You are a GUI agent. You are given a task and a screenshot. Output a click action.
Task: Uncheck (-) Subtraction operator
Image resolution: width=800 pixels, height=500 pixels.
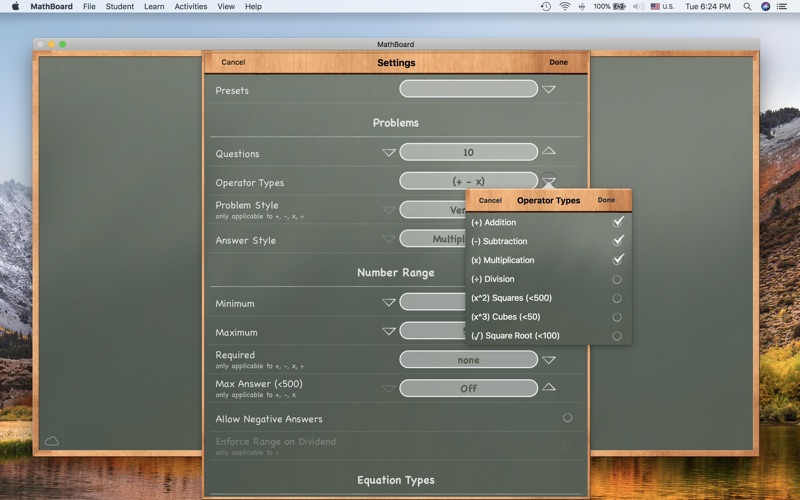618,240
